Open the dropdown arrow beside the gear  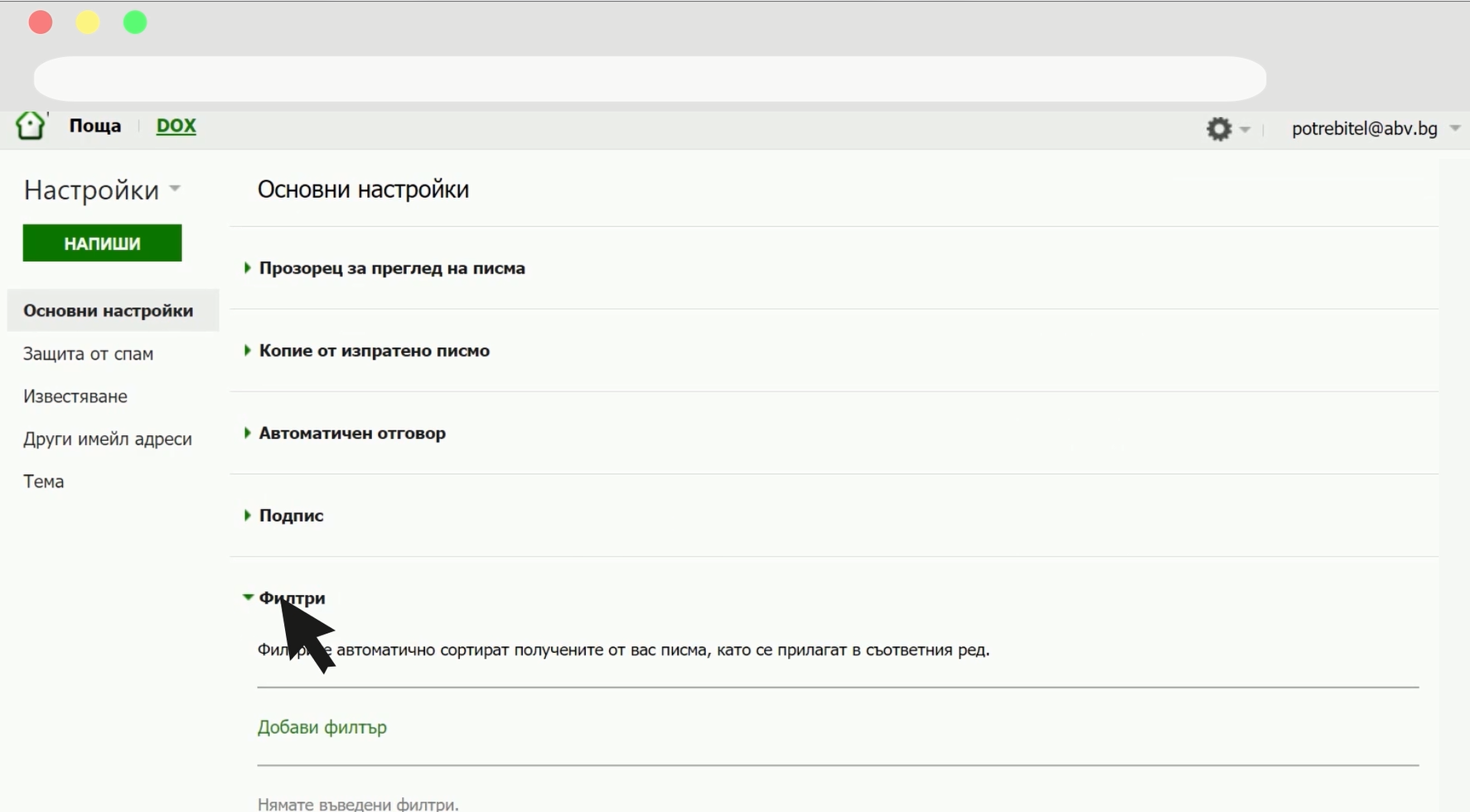coord(1245,129)
